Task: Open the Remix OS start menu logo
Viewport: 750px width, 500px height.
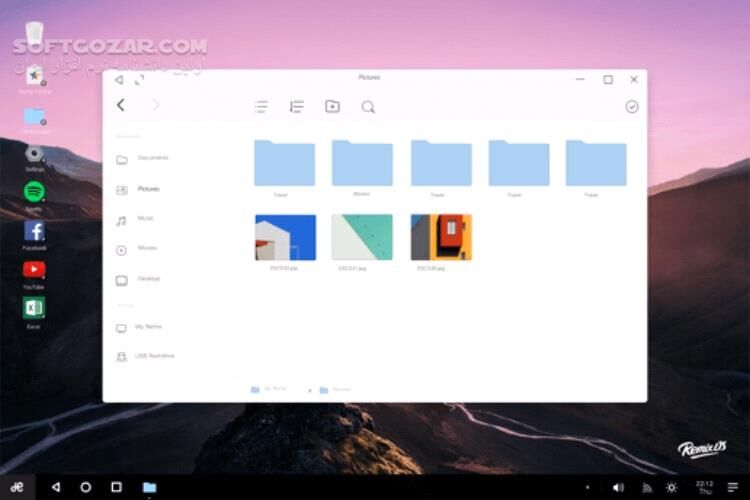Action: [17, 487]
